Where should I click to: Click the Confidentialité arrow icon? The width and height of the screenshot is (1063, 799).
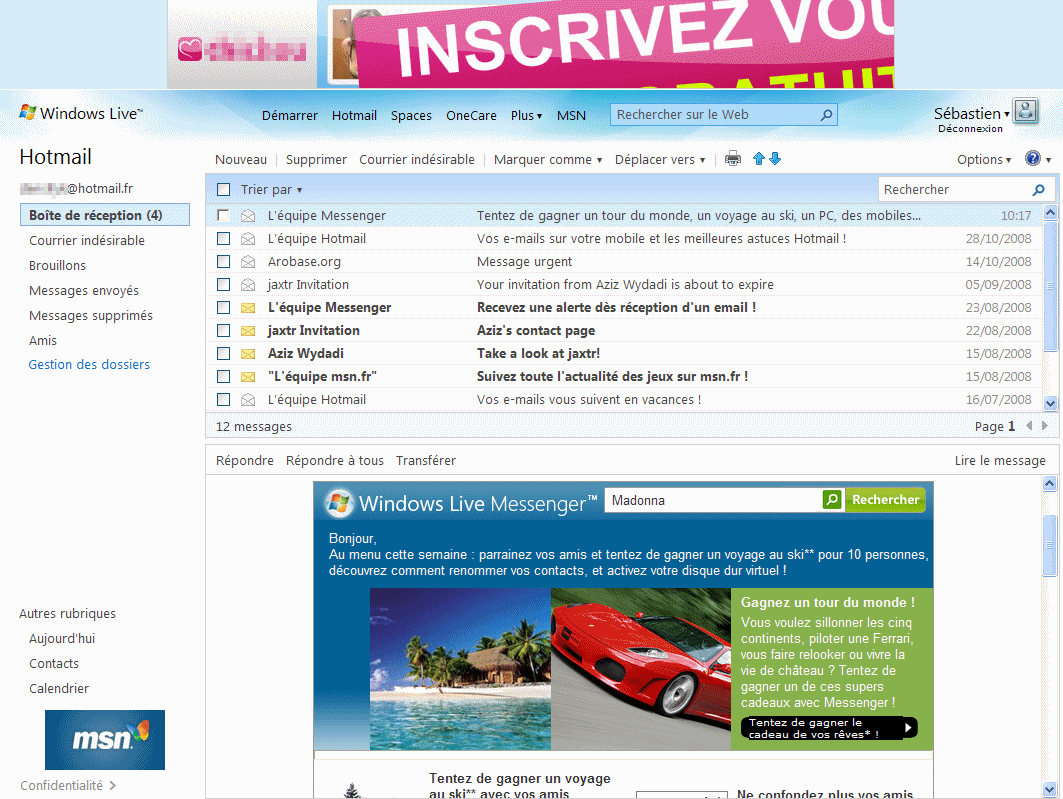(113, 785)
